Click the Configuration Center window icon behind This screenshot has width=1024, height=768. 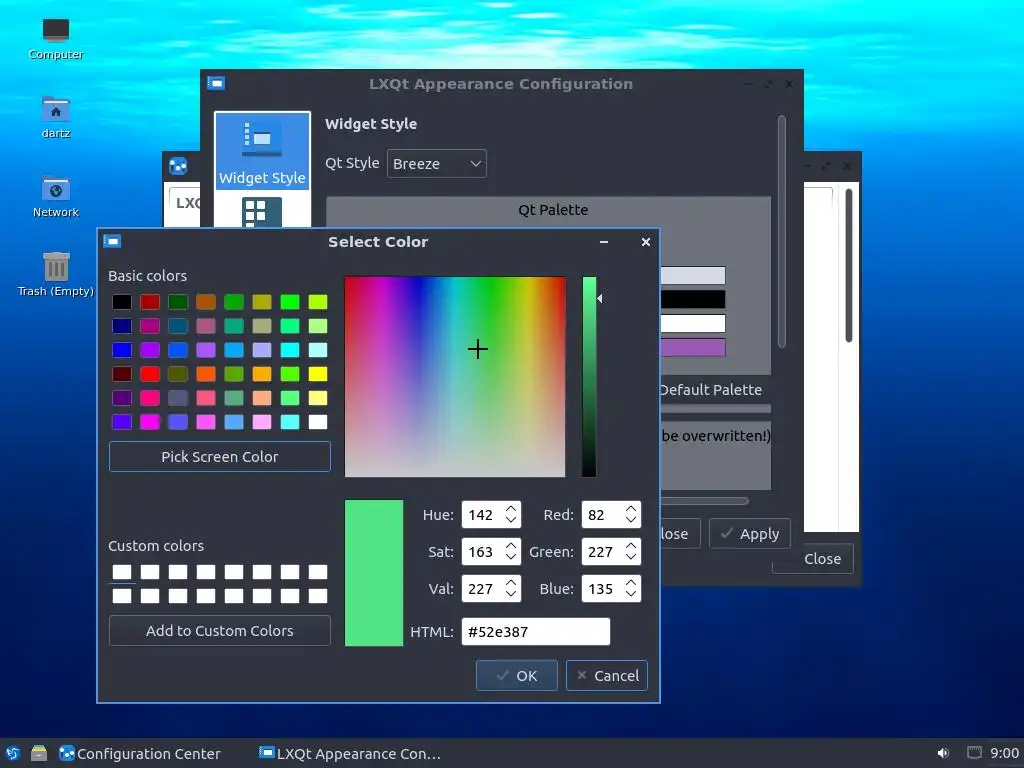[178, 166]
